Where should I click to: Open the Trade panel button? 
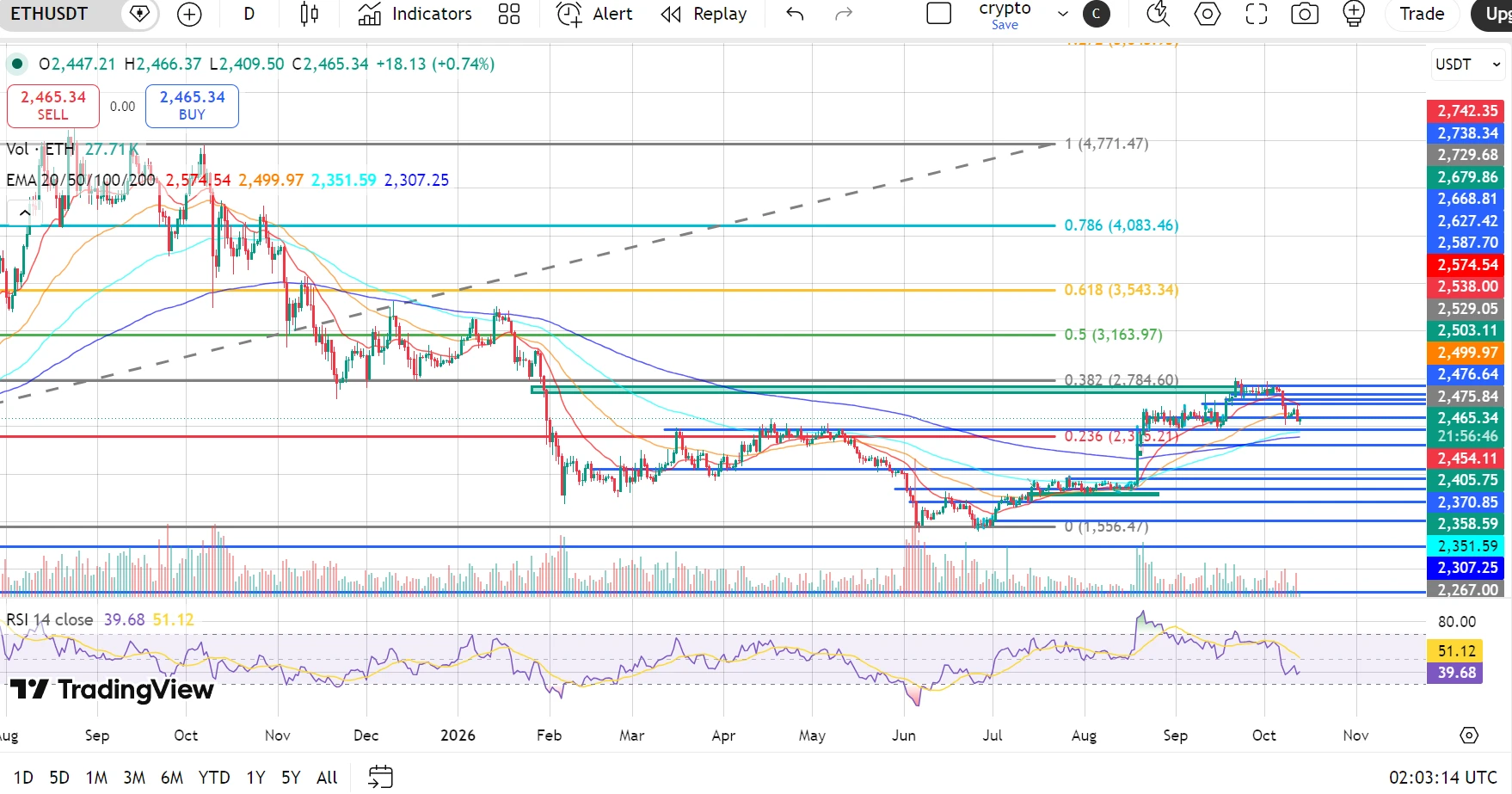pos(1422,14)
